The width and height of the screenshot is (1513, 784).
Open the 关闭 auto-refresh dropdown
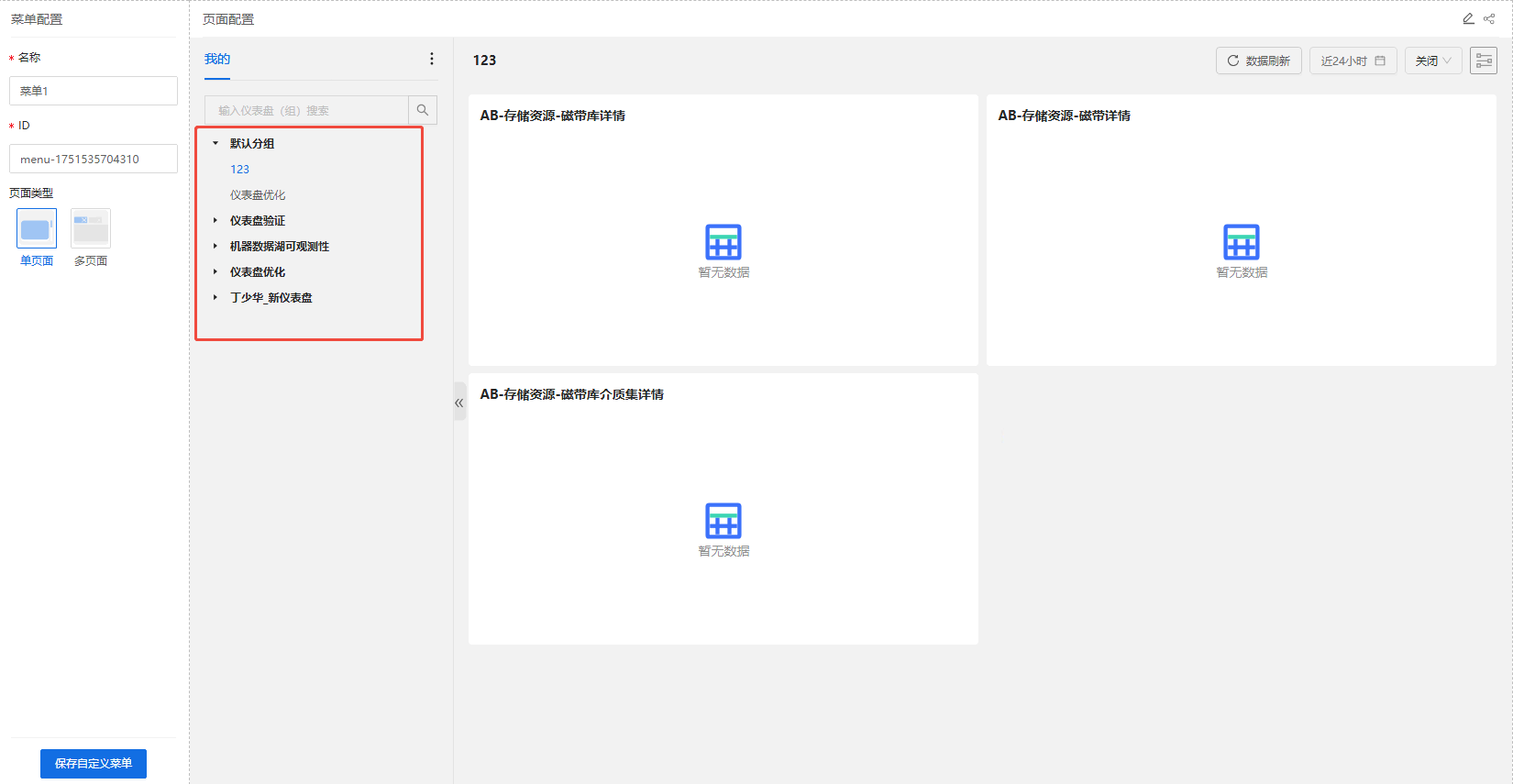(1433, 61)
